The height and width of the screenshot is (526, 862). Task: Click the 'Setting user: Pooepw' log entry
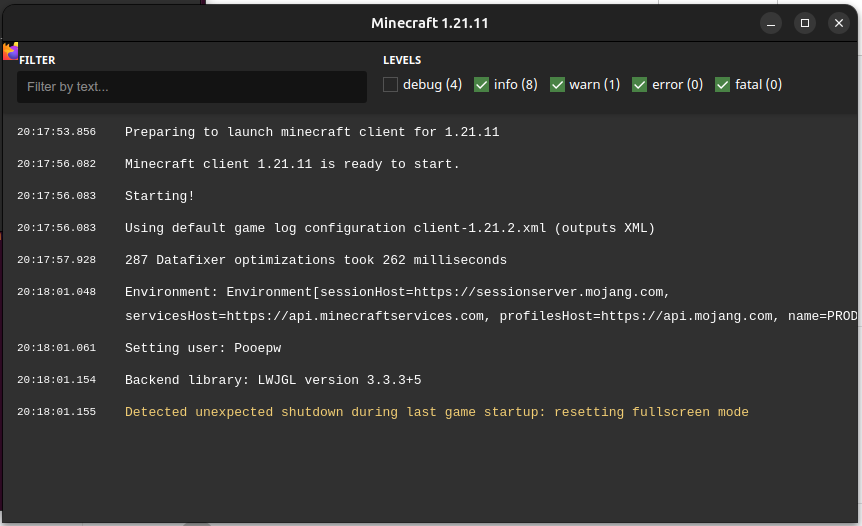pos(203,348)
